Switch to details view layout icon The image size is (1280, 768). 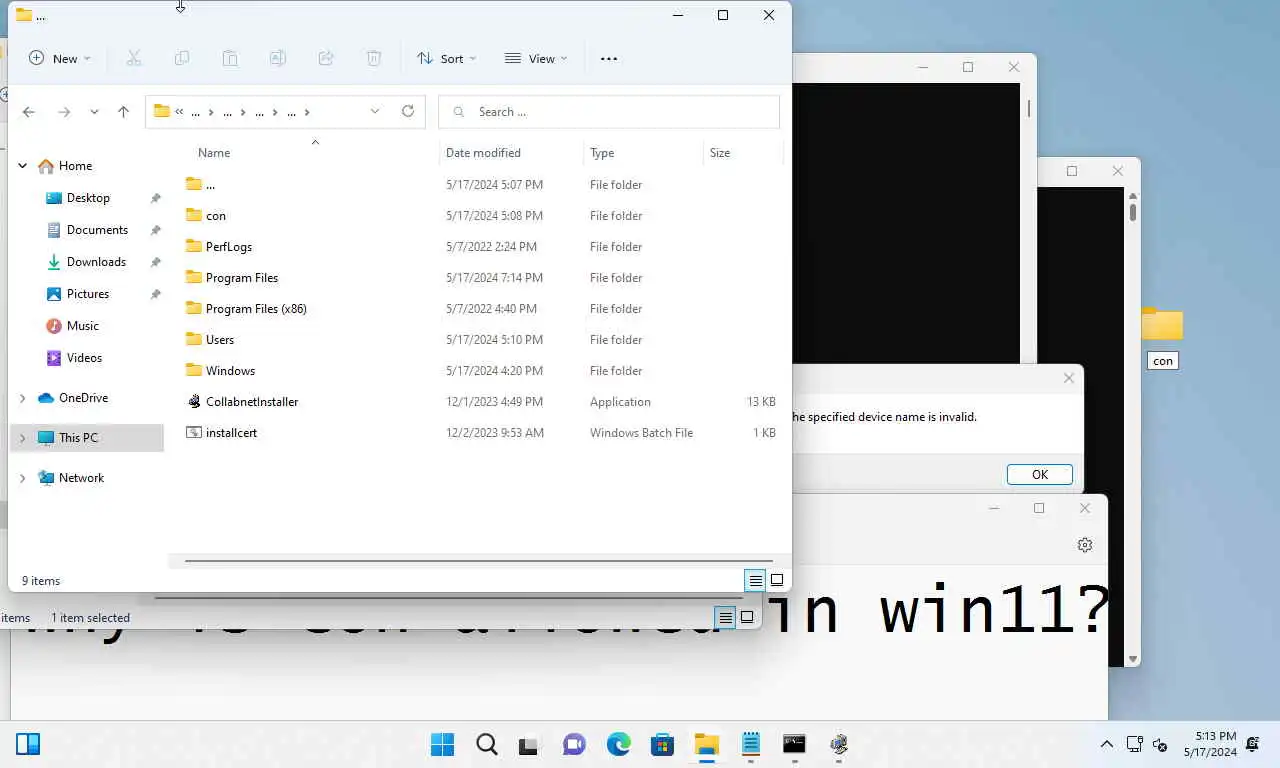point(756,580)
